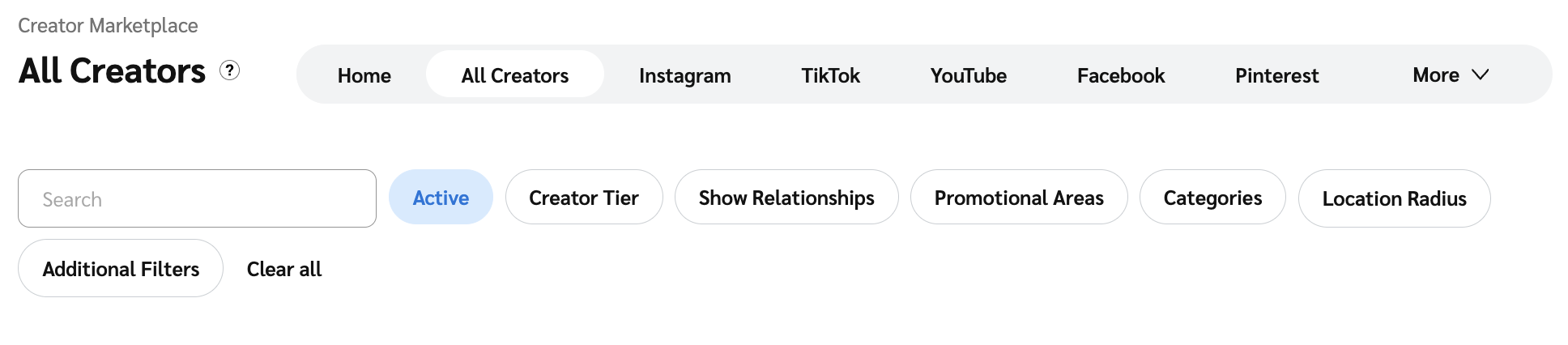Image resolution: width=1568 pixels, height=345 pixels.
Task: Open Additional Filters
Action: click(121, 269)
